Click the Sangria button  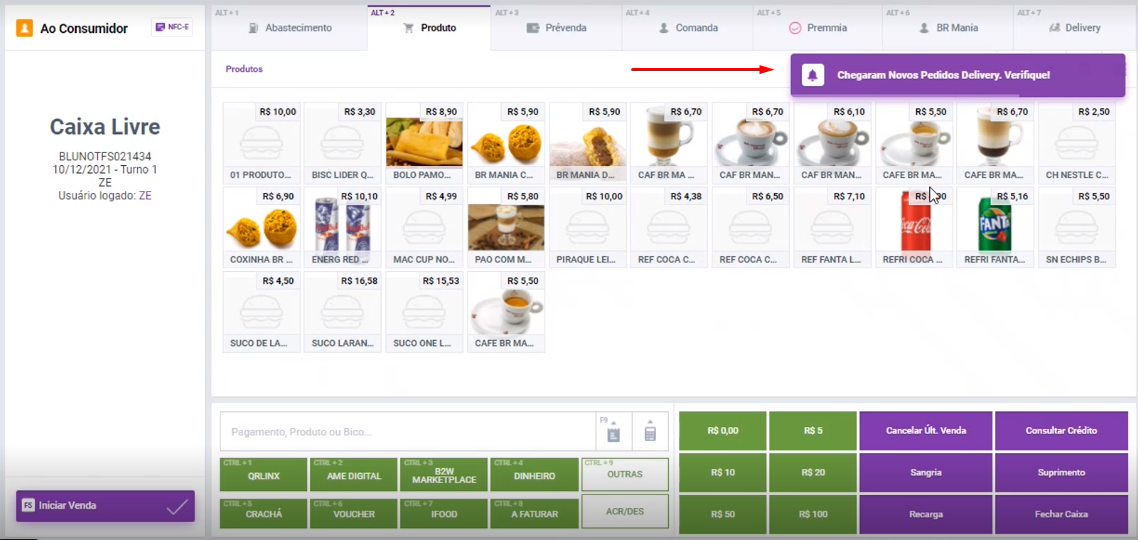(x=925, y=472)
